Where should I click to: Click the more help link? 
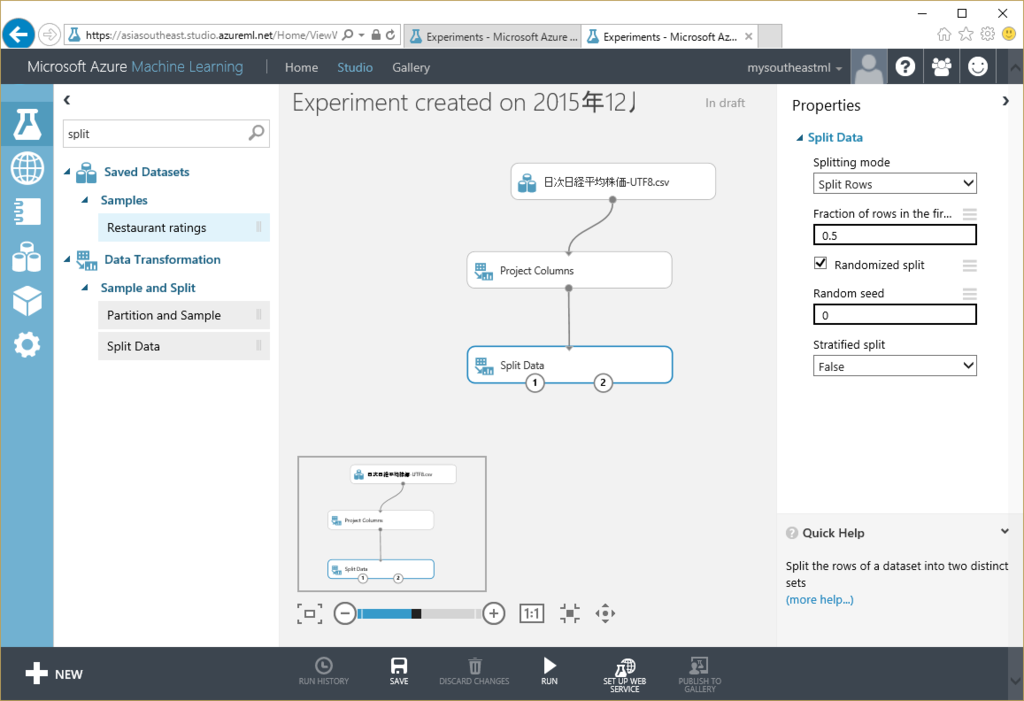(x=820, y=600)
